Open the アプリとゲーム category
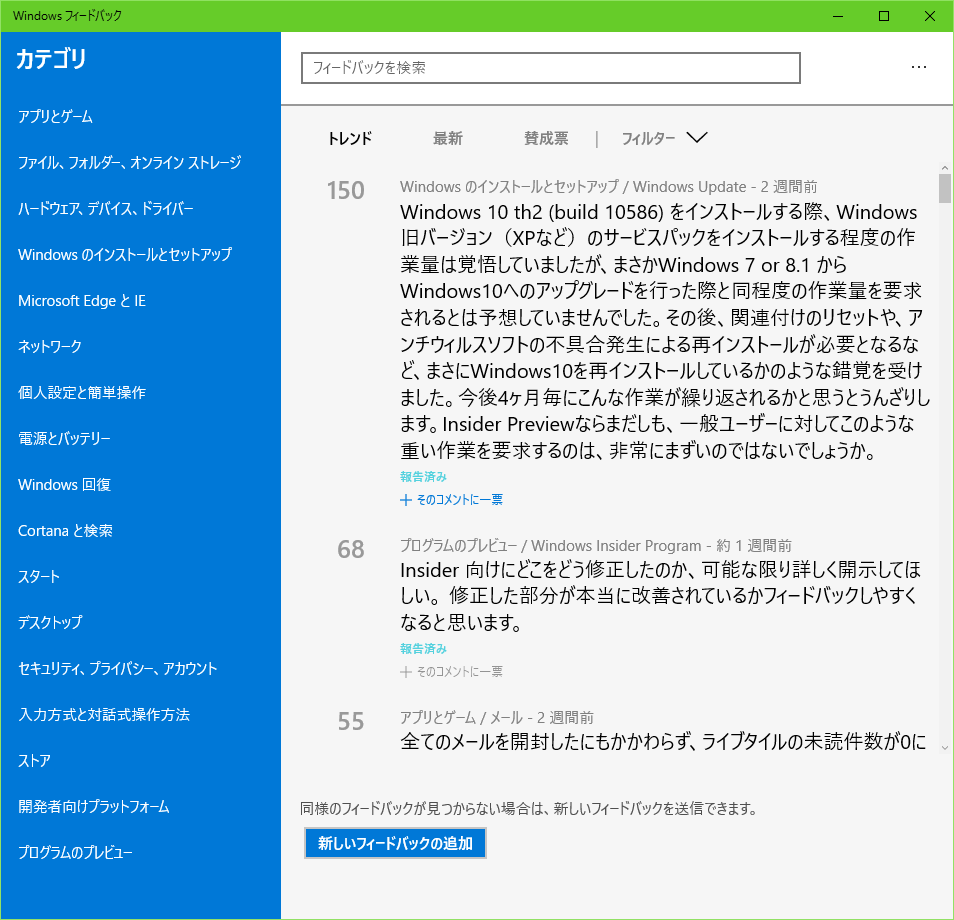 point(55,116)
